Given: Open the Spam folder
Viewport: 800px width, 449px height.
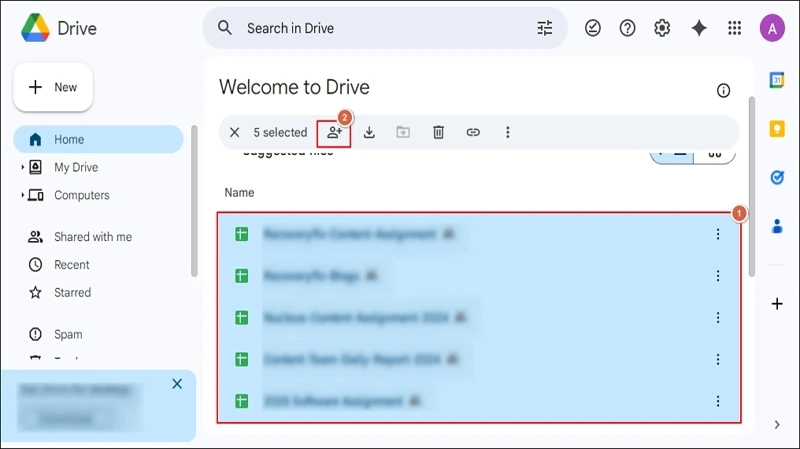Looking at the screenshot, I should point(68,334).
